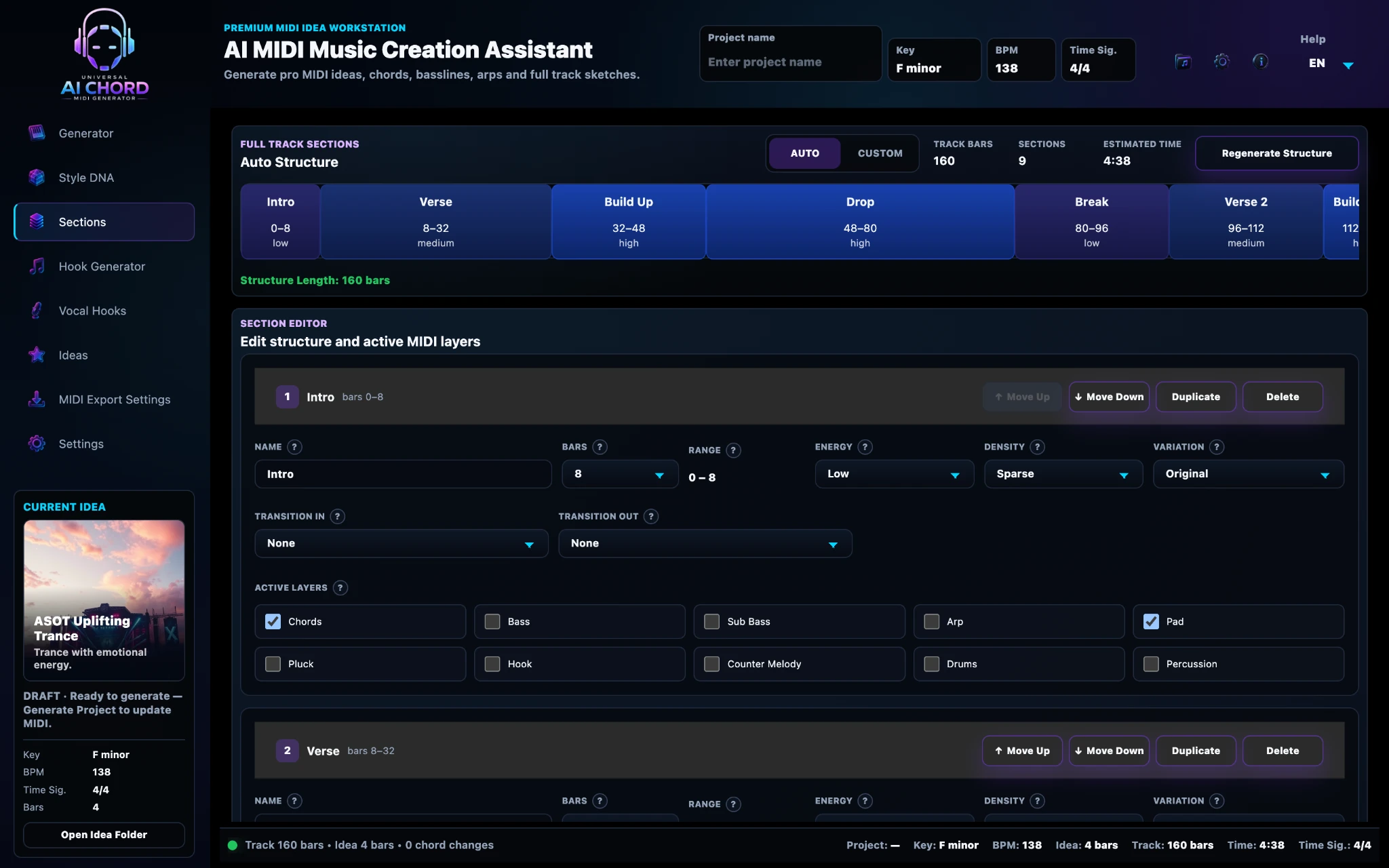
Task: Open the Vocal Hooks menu item
Action: click(x=104, y=311)
